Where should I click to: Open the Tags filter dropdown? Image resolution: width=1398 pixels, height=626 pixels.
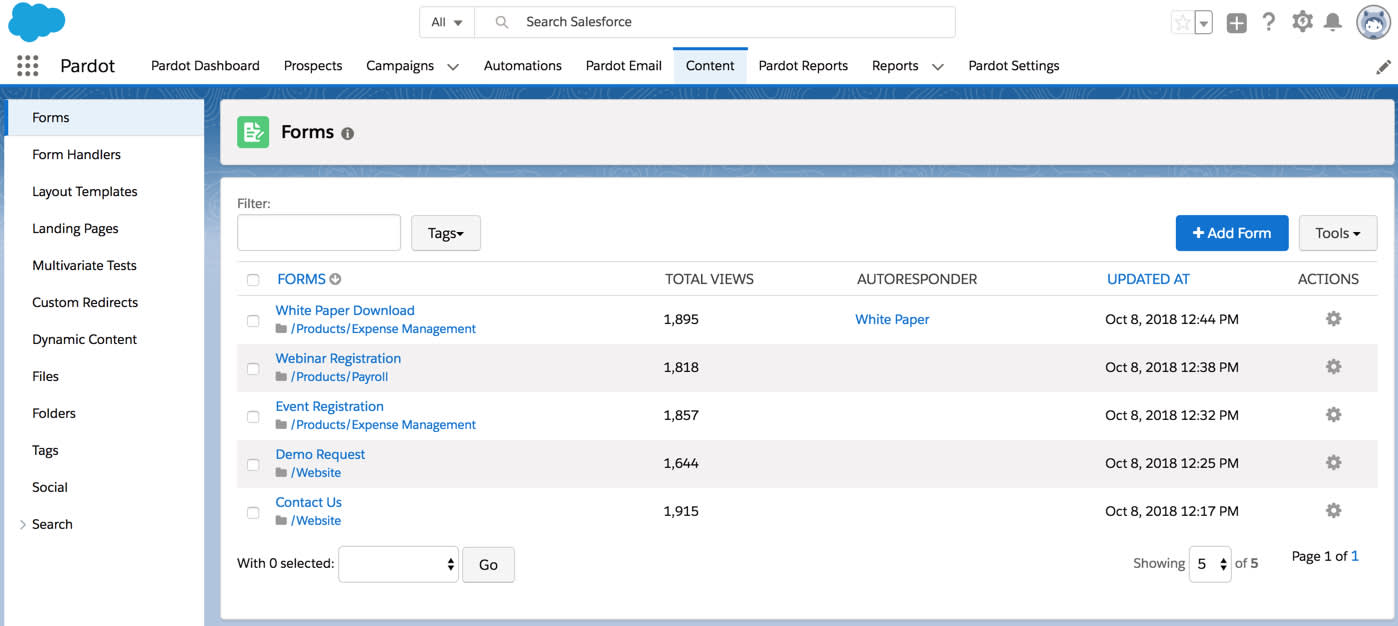coord(446,233)
